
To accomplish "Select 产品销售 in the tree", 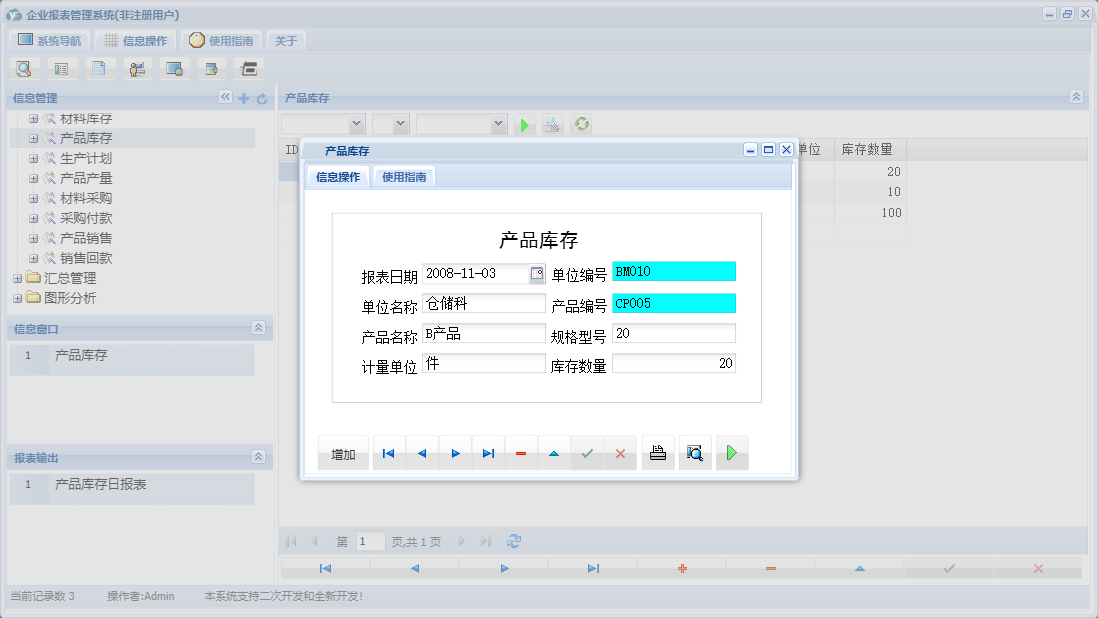I will 85,239.
